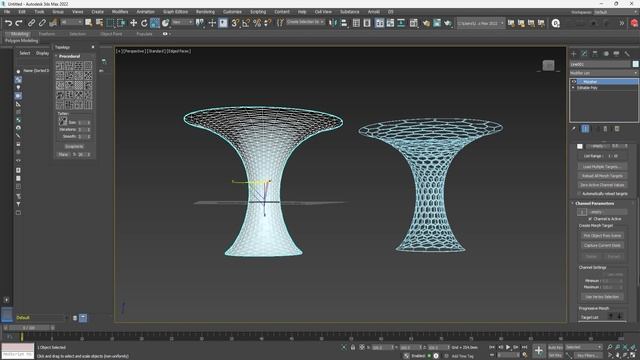Choose the Rectangular Selection Region tool

pyautogui.click(x=110, y=23)
